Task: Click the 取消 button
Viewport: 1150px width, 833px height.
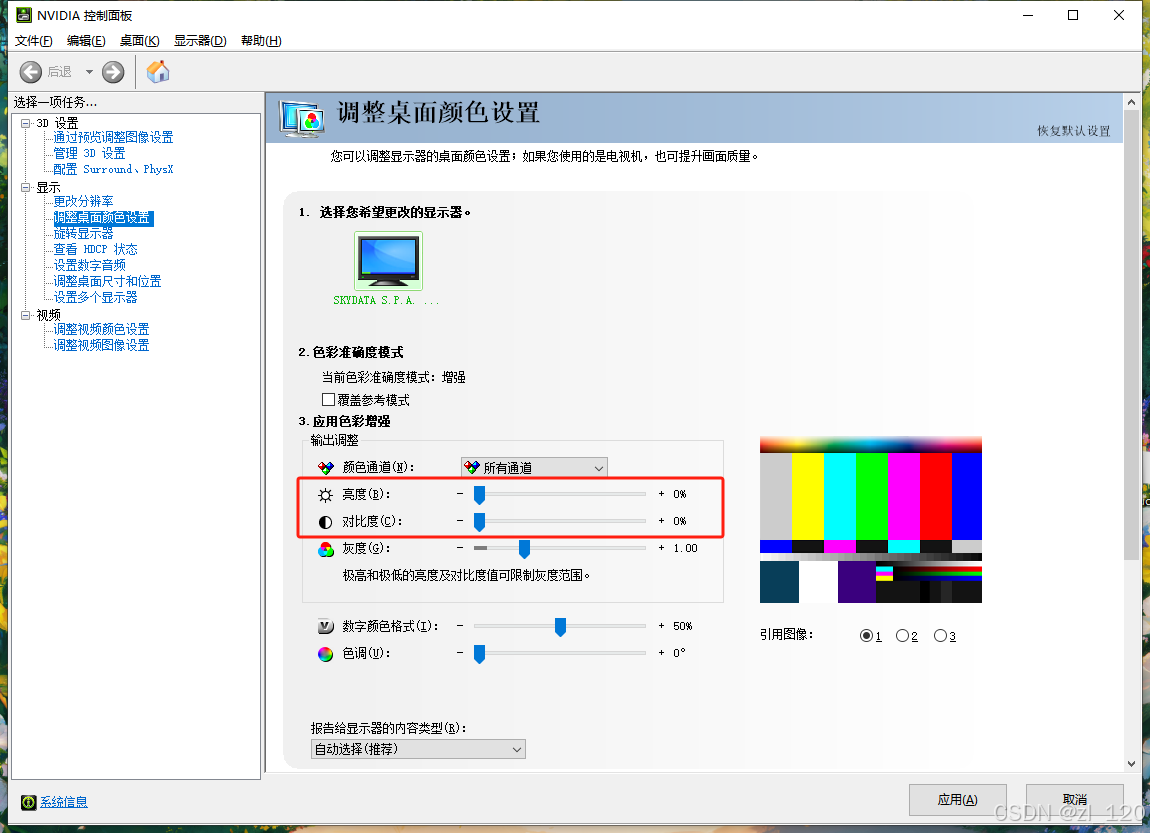Action: 1074,800
